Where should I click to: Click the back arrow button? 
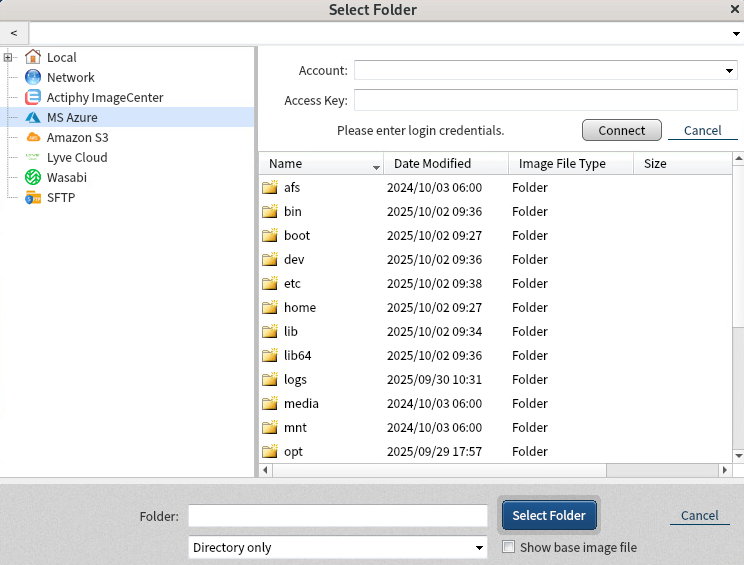point(14,34)
